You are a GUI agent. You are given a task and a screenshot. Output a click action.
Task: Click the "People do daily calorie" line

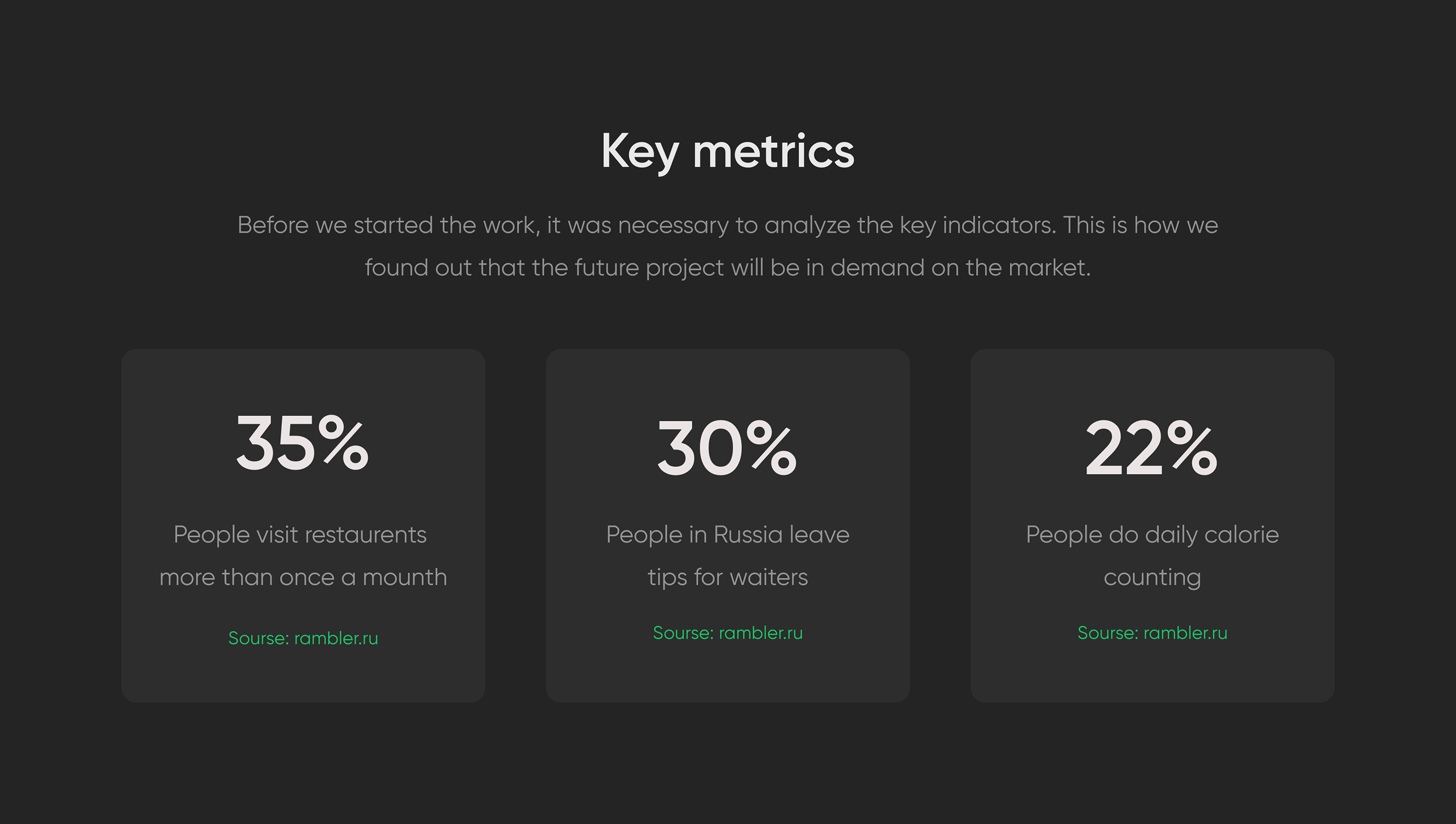pos(1152,535)
